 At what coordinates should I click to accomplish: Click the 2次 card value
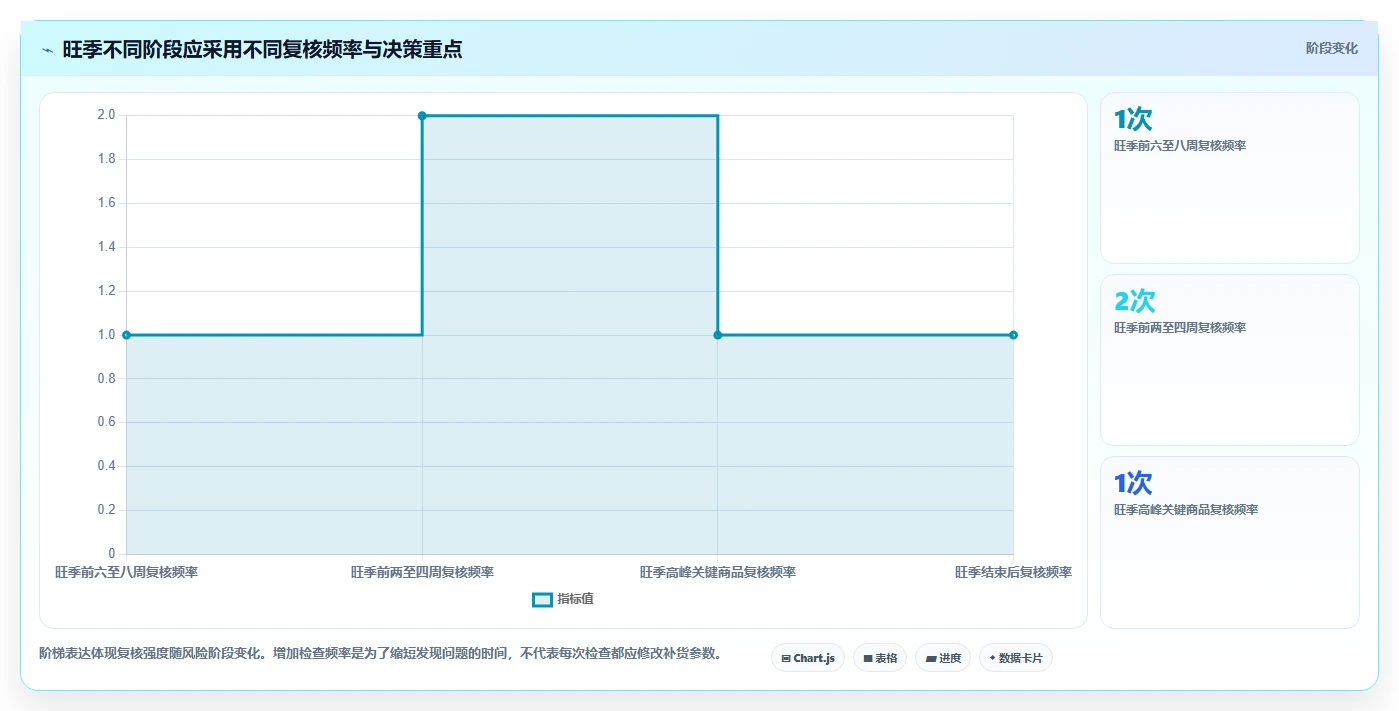tap(1135, 301)
